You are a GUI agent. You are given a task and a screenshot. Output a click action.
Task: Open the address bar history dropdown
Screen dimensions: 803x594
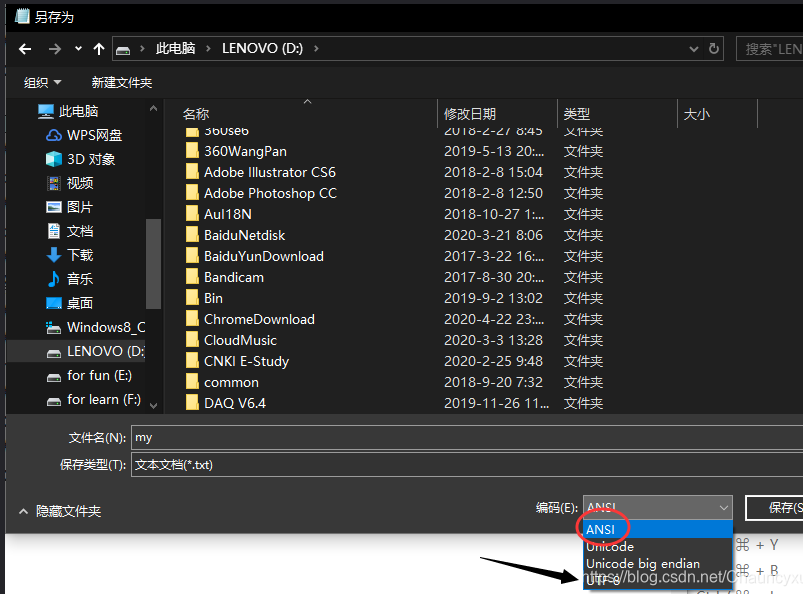(693, 49)
